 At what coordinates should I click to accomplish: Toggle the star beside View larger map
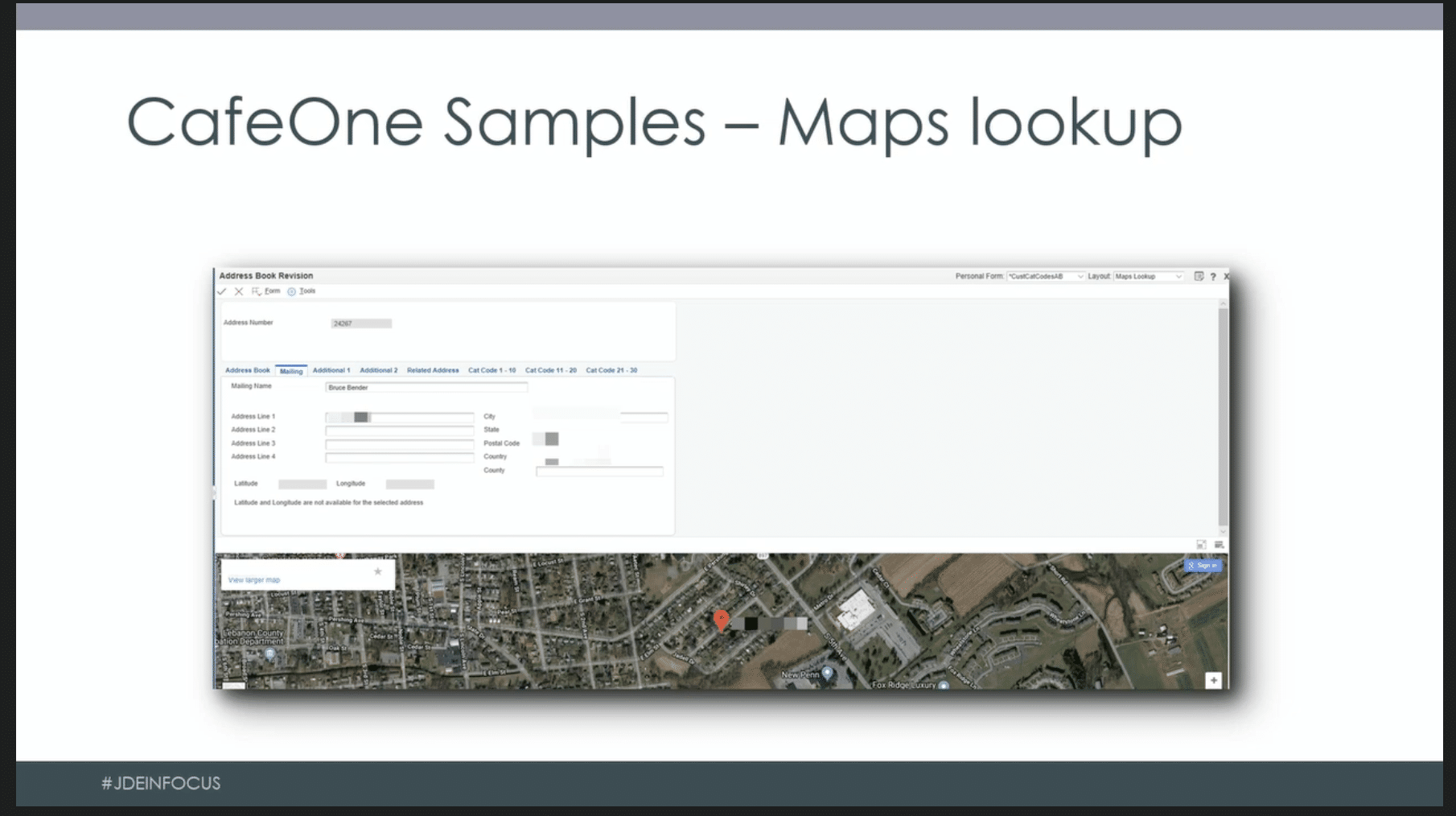[x=377, y=571]
